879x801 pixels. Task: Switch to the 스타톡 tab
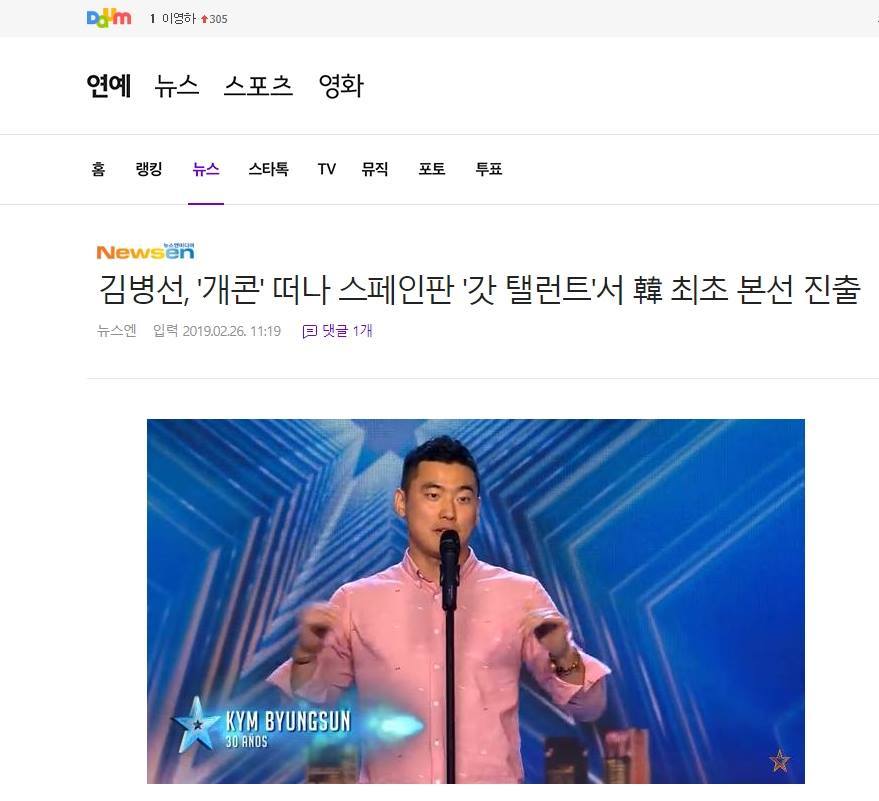pos(269,169)
